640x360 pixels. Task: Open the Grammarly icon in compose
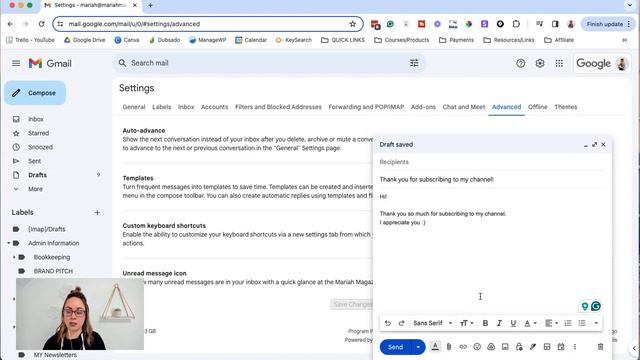(x=596, y=306)
